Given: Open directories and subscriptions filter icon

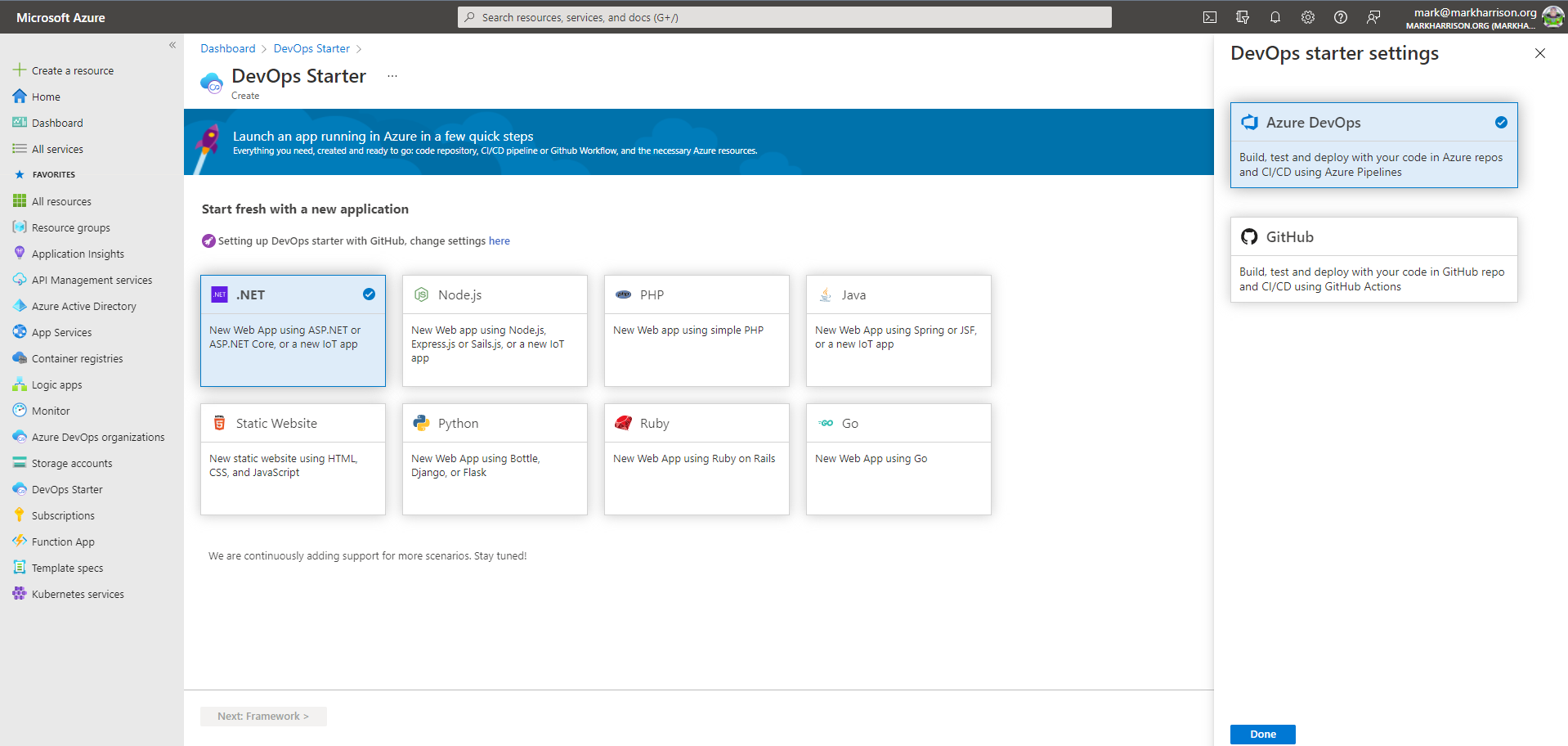Looking at the screenshot, I should point(1243,17).
